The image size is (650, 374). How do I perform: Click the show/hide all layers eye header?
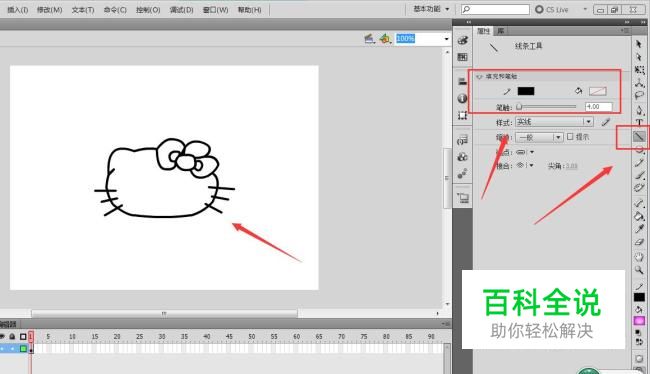coord(2,337)
